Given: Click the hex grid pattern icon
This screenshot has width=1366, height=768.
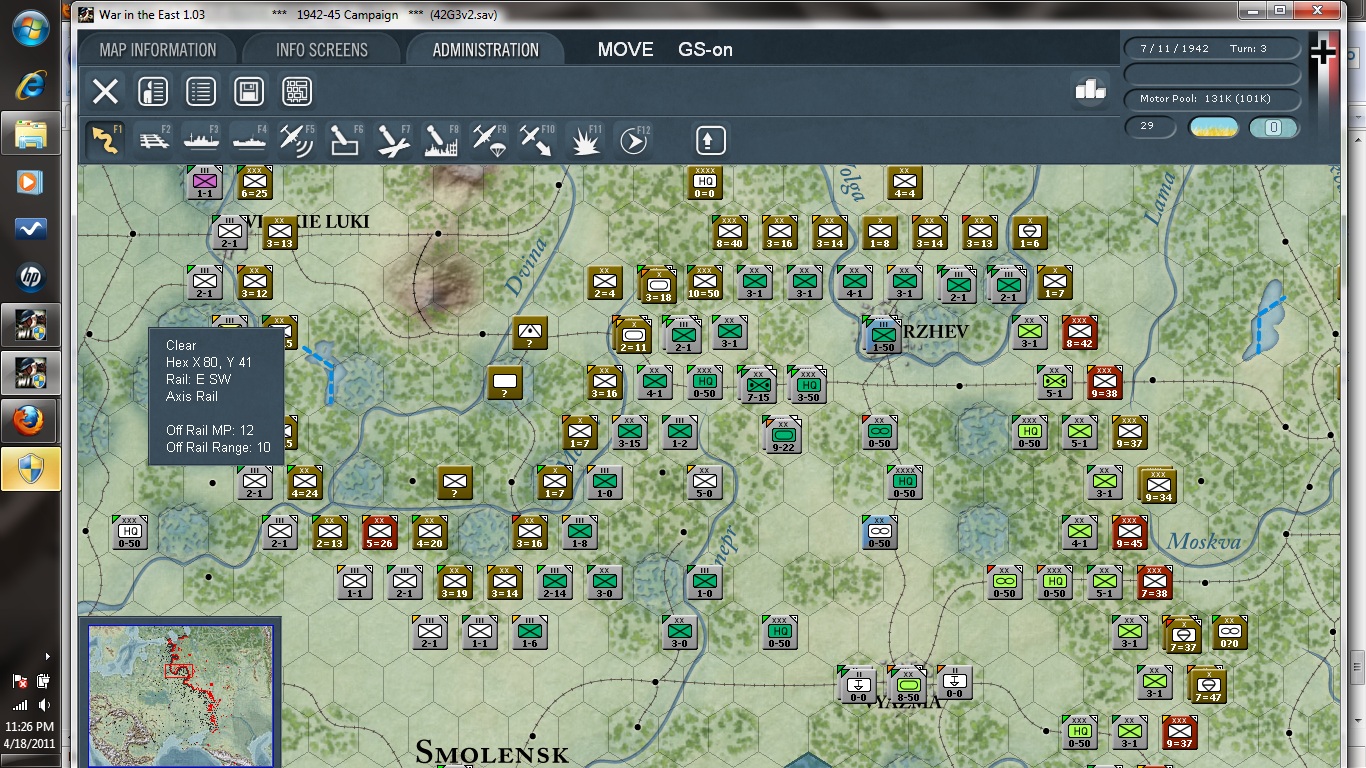Looking at the screenshot, I should point(297,92).
